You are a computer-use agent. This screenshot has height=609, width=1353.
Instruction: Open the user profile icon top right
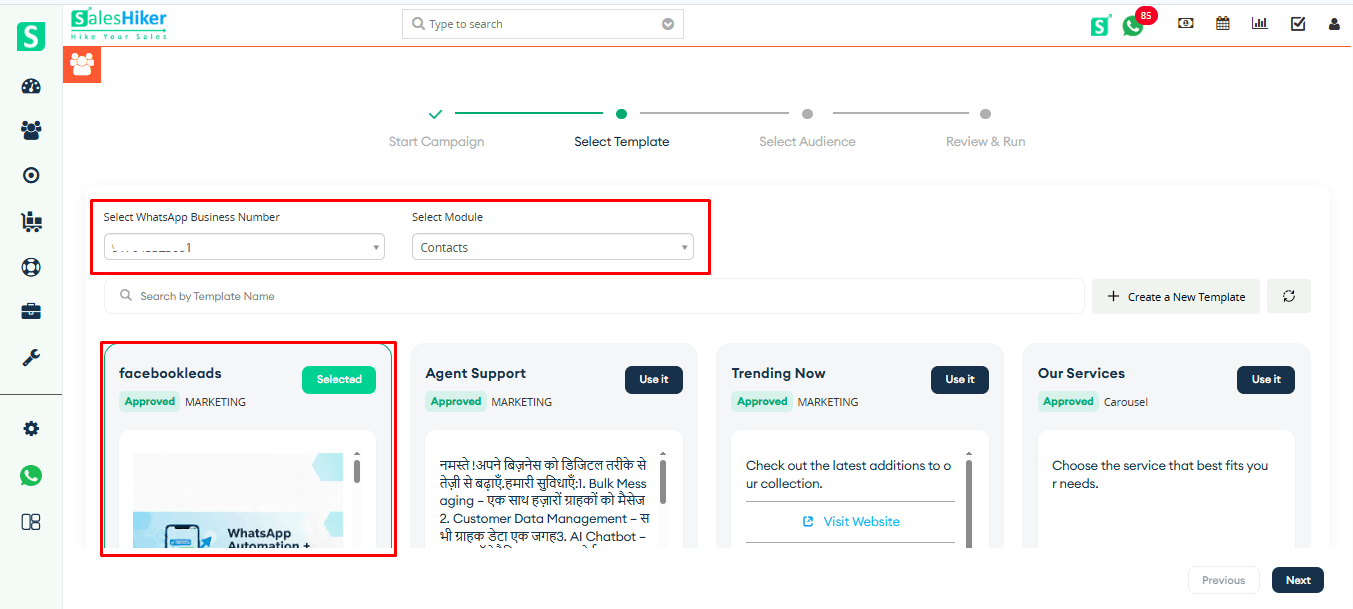pos(1334,22)
